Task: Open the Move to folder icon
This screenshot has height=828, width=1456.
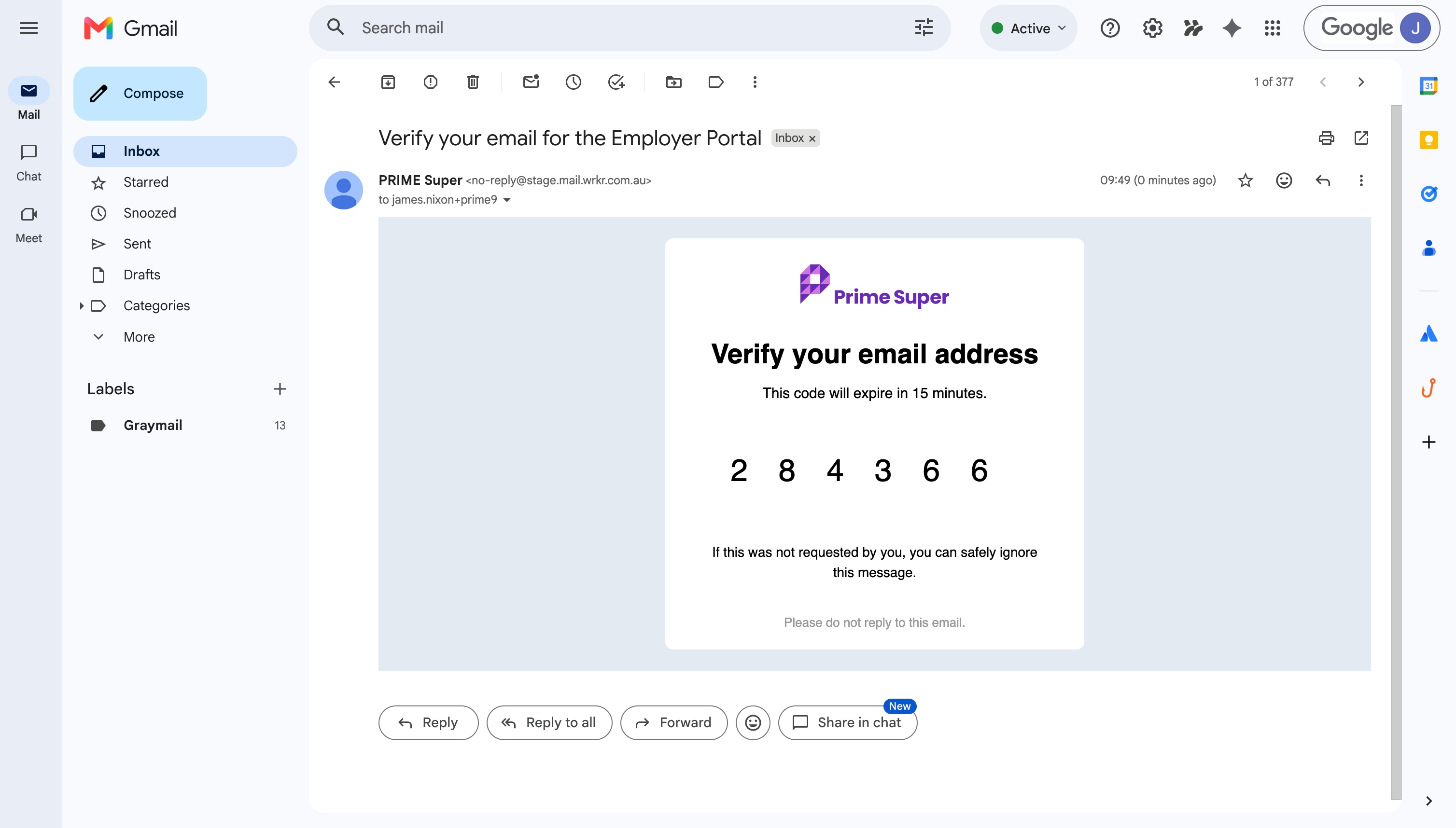Action: tap(673, 82)
